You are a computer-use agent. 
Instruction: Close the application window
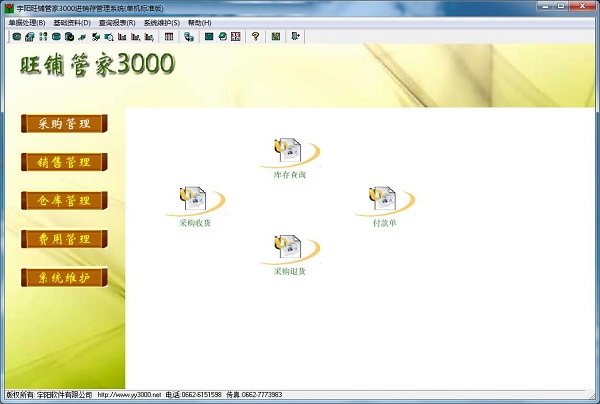(x=582, y=6)
